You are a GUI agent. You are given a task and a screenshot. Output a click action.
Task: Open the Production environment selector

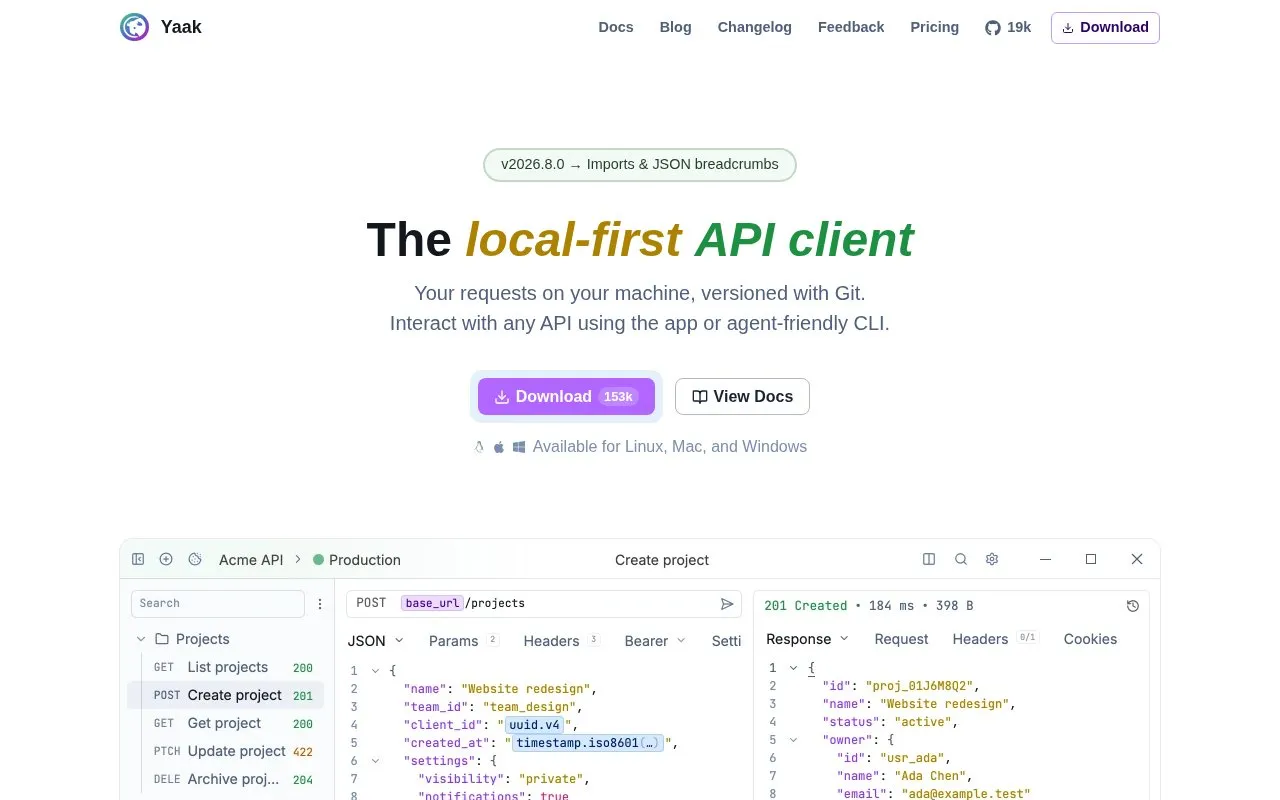pyautogui.click(x=357, y=560)
